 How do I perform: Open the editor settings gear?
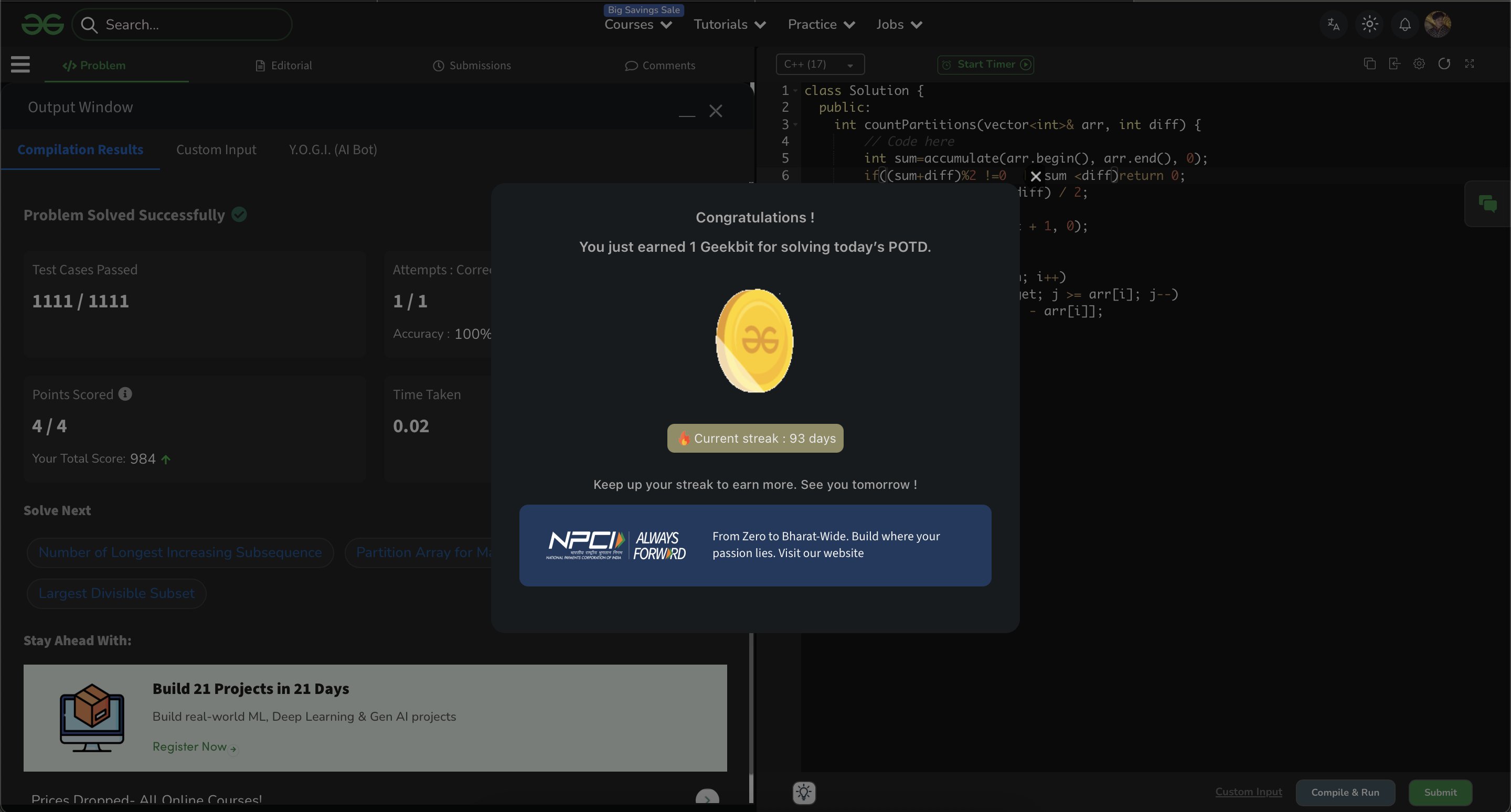(1419, 64)
